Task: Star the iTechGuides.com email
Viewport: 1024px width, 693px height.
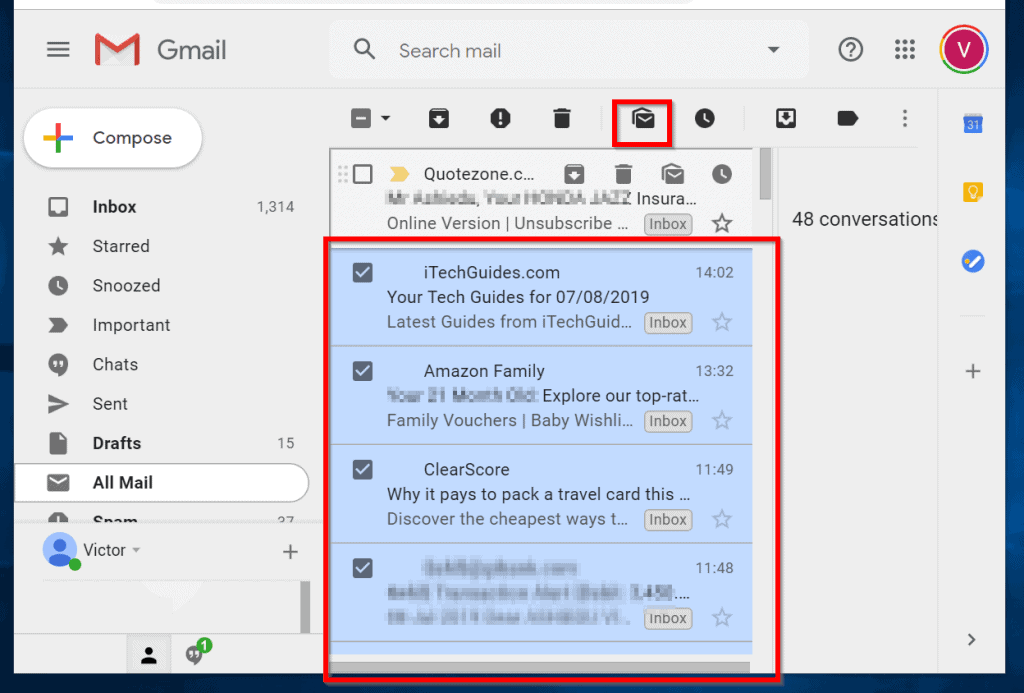Action: pos(722,322)
